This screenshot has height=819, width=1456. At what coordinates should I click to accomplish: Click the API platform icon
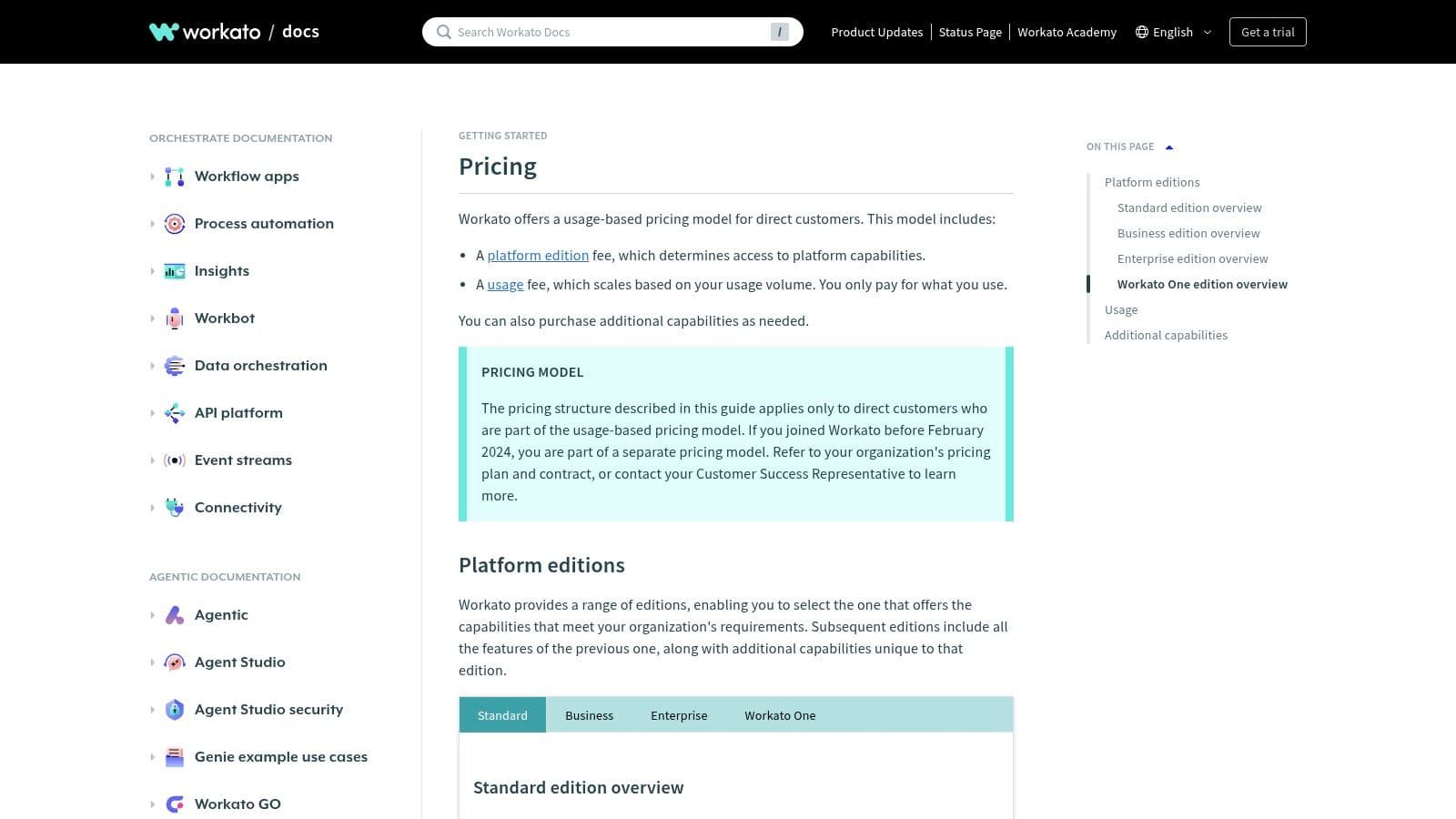174,412
